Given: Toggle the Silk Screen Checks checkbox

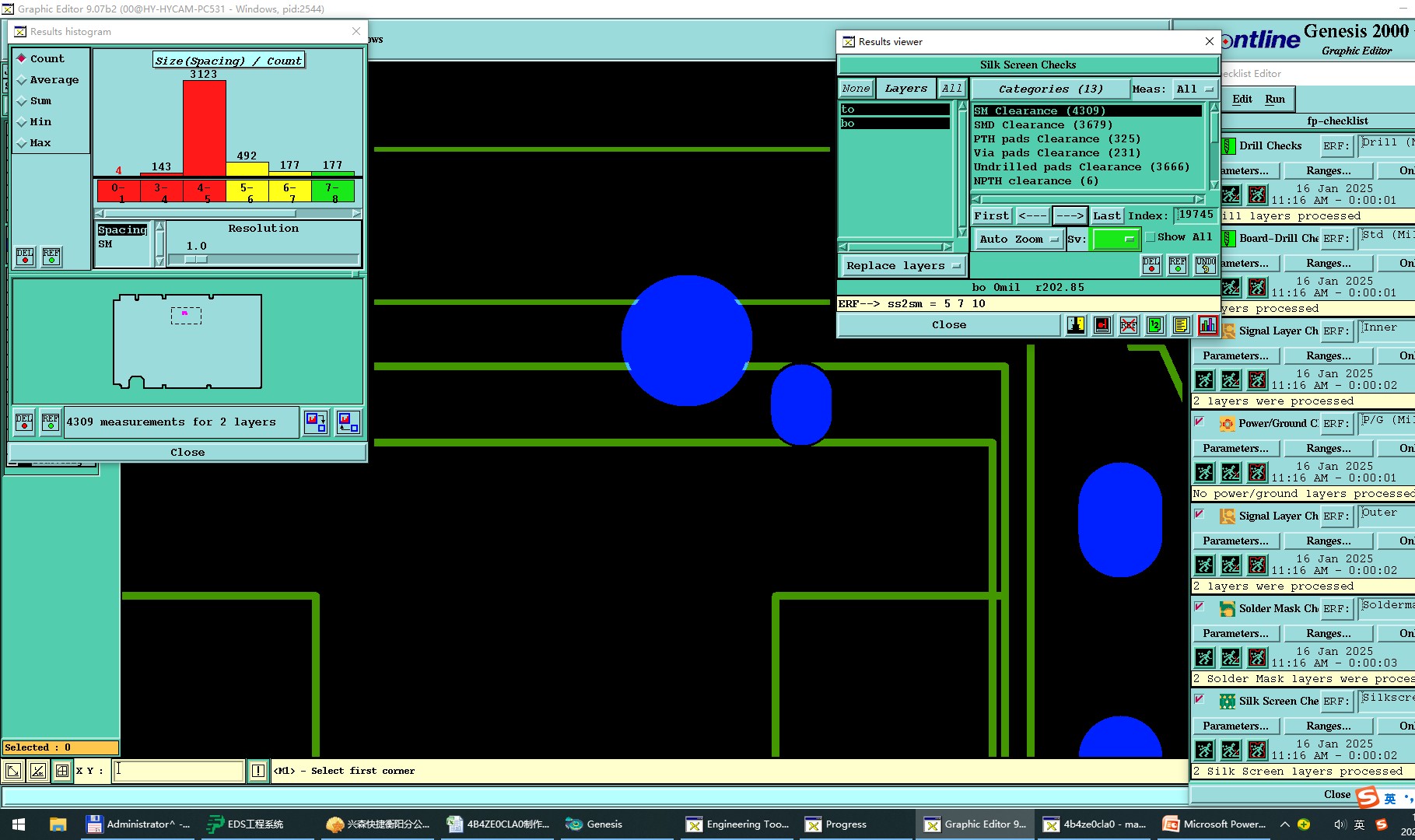Looking at the screenshot, I should (1199, 699).
